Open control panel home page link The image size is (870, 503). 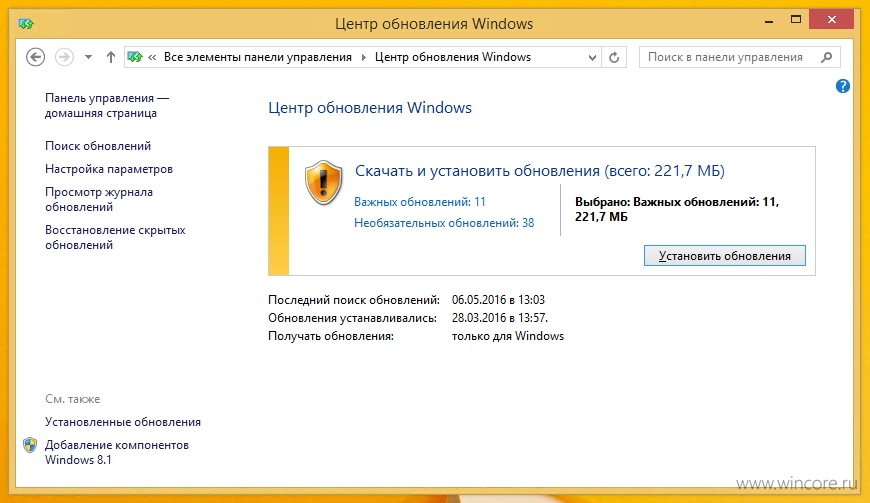(x=107, y=105)
